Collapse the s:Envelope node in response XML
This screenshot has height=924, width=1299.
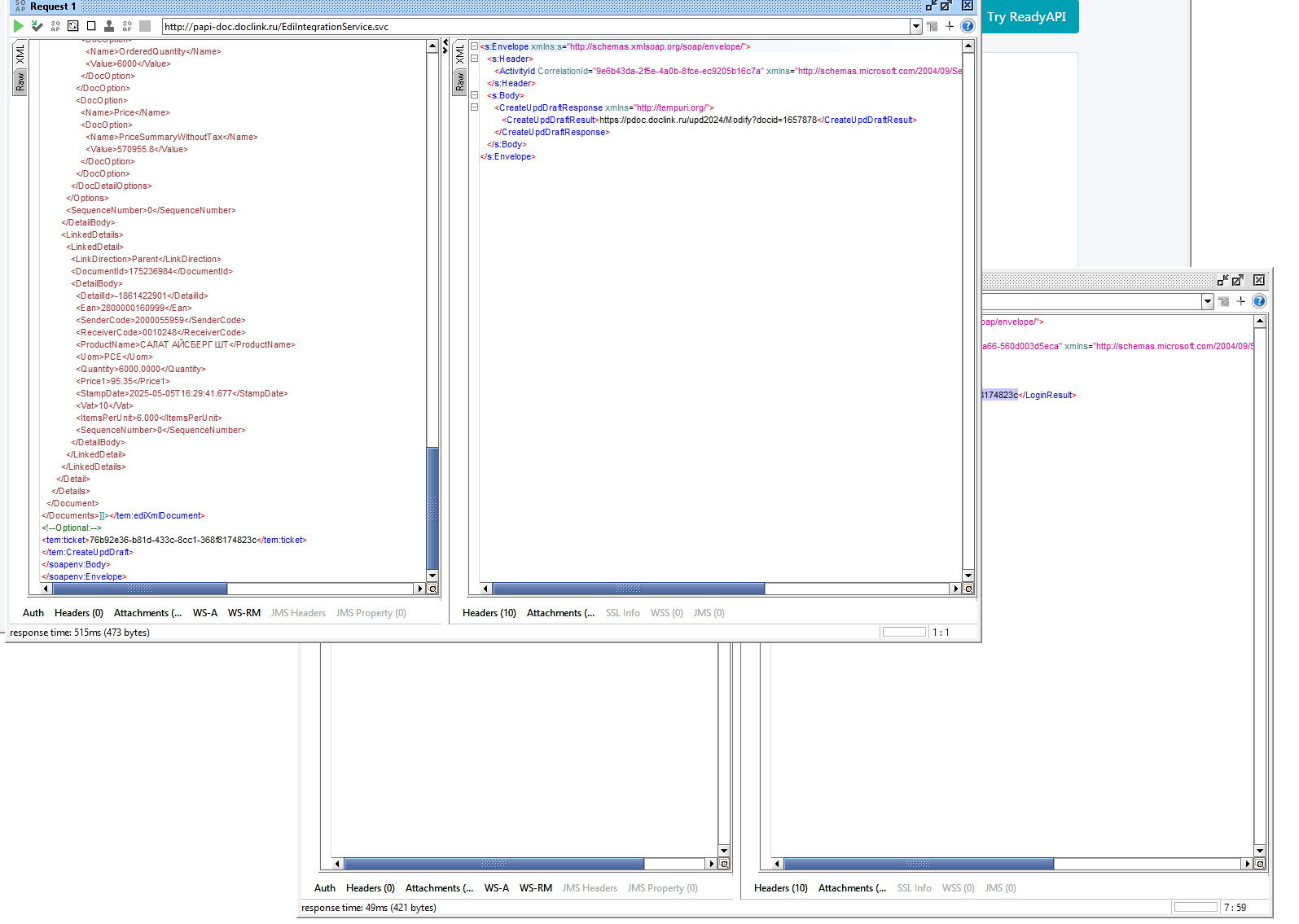coord(474,46)
